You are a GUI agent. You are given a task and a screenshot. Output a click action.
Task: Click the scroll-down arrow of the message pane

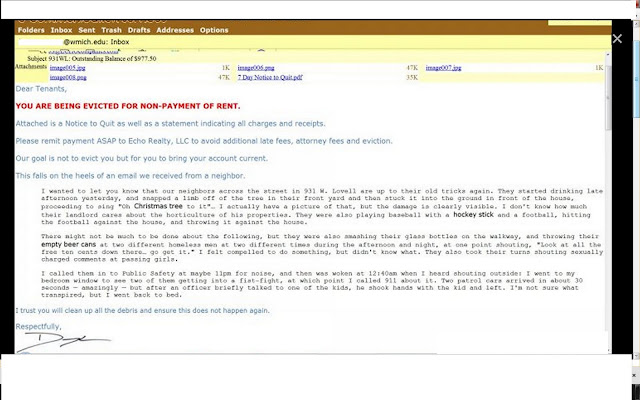[608, 350]
